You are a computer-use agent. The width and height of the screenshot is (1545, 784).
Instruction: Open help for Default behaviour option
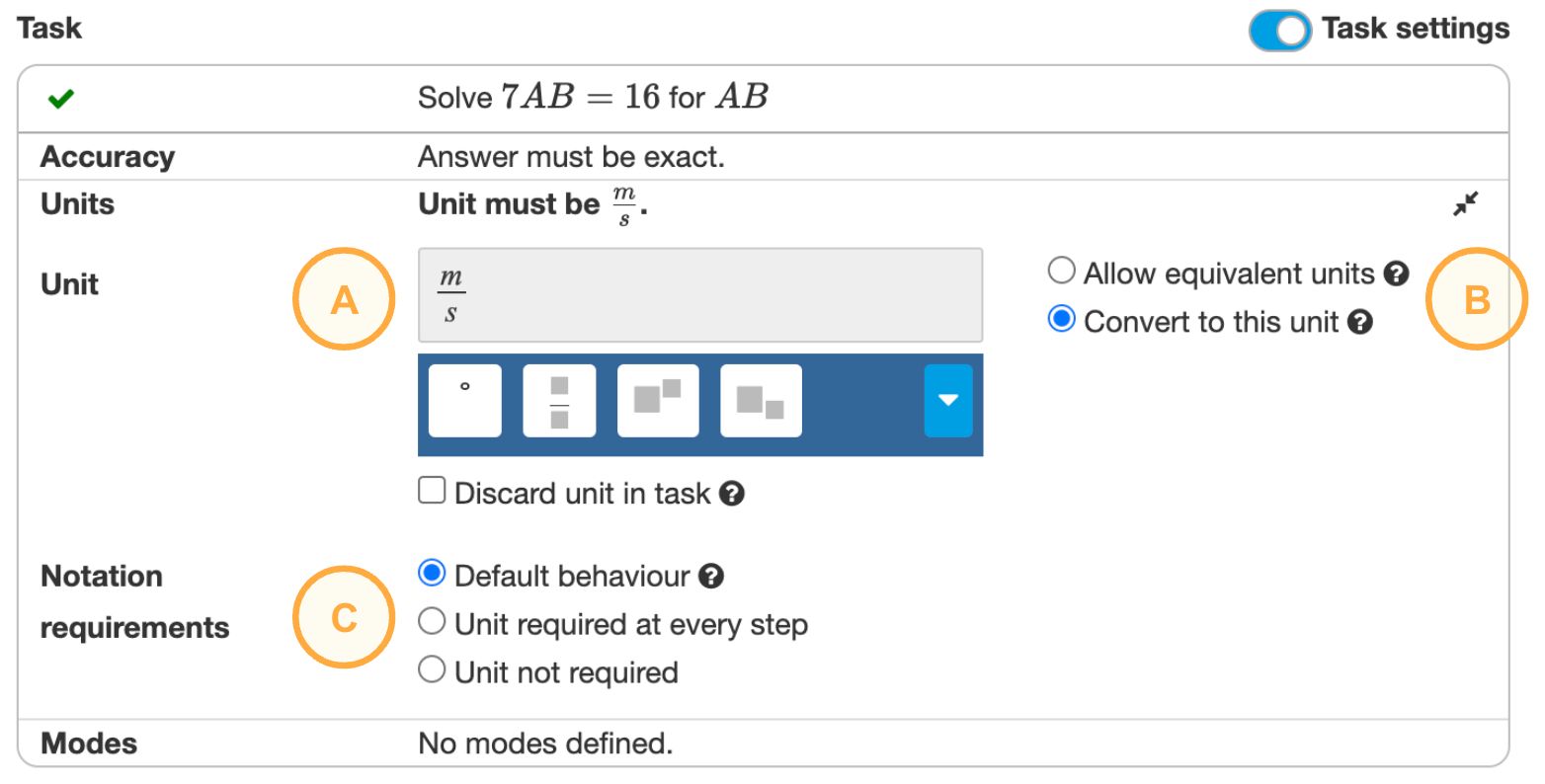[713, 576]
